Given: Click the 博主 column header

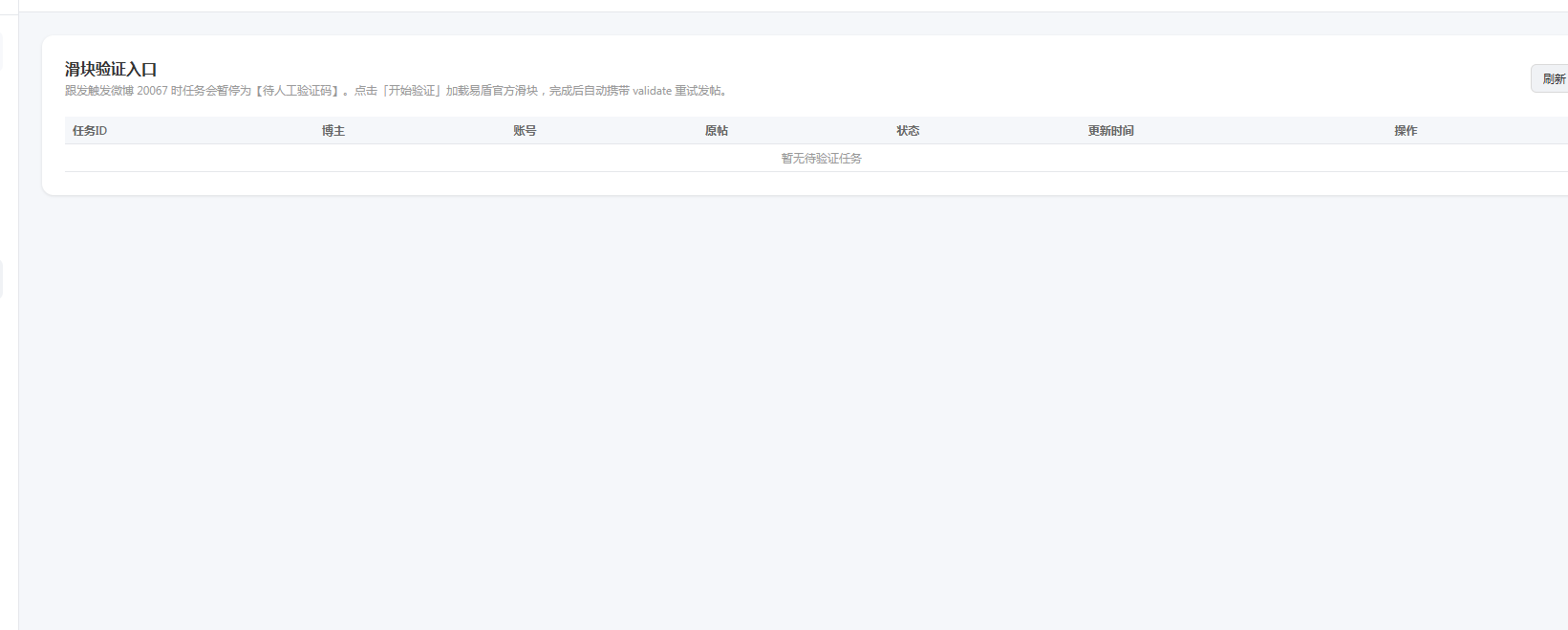Looking at the screenshot, I should pyautogui.click(x=333, y=131).
